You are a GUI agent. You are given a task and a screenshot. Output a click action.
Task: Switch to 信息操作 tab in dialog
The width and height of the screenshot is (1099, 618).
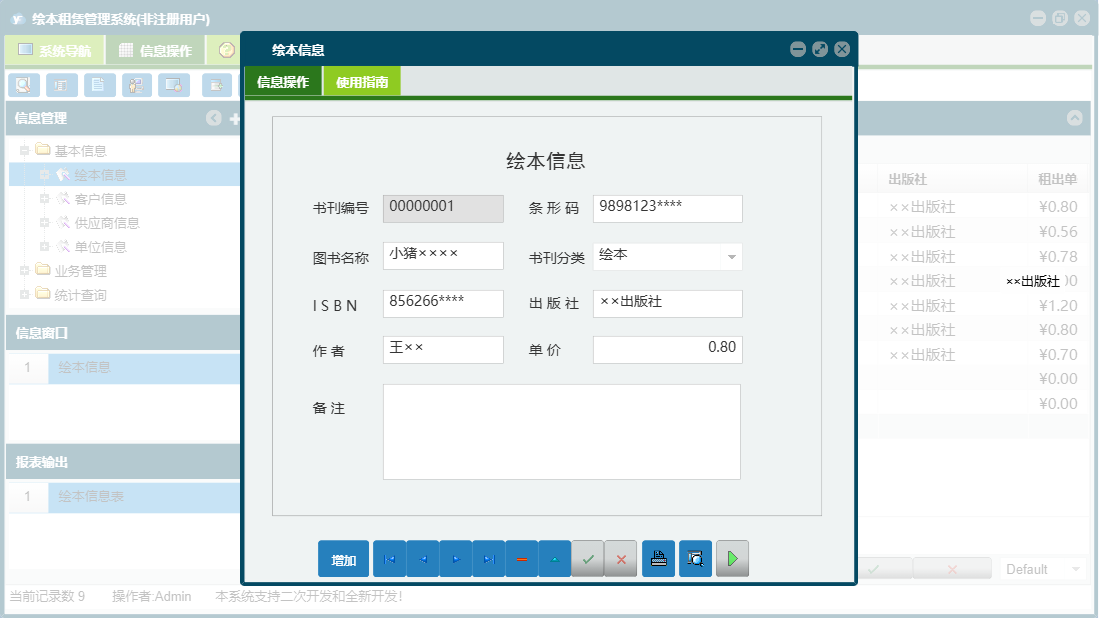(x=283, y=82)
